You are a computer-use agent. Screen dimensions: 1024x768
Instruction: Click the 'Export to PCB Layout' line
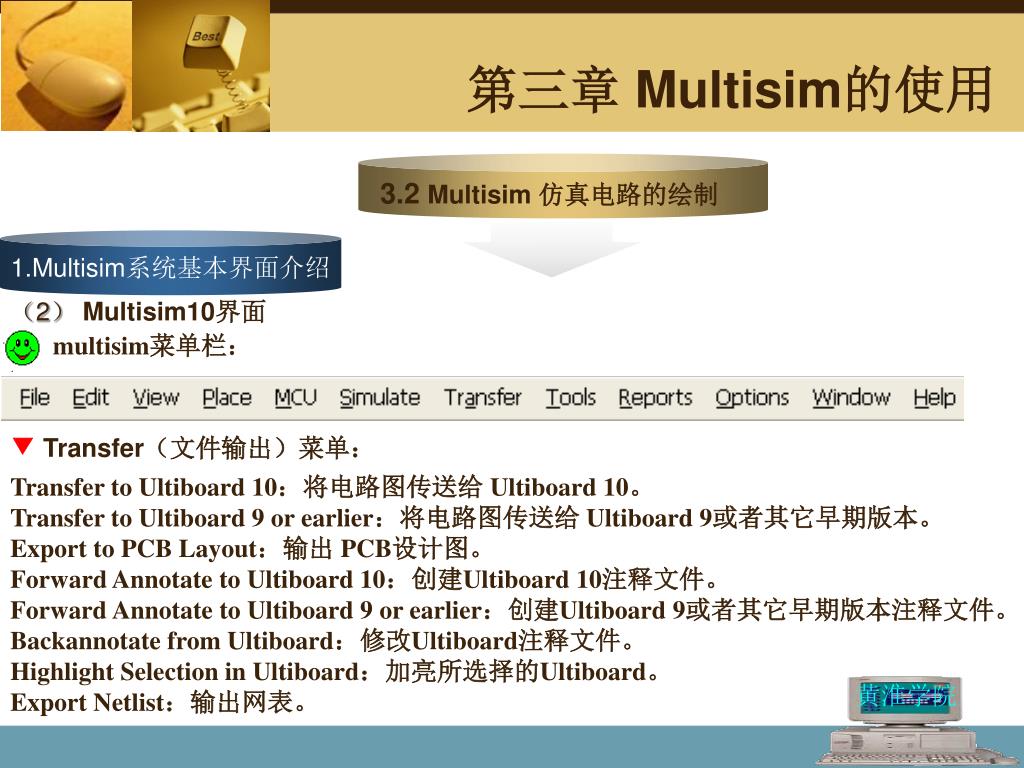pyautogui.click(x=246, y=549)
